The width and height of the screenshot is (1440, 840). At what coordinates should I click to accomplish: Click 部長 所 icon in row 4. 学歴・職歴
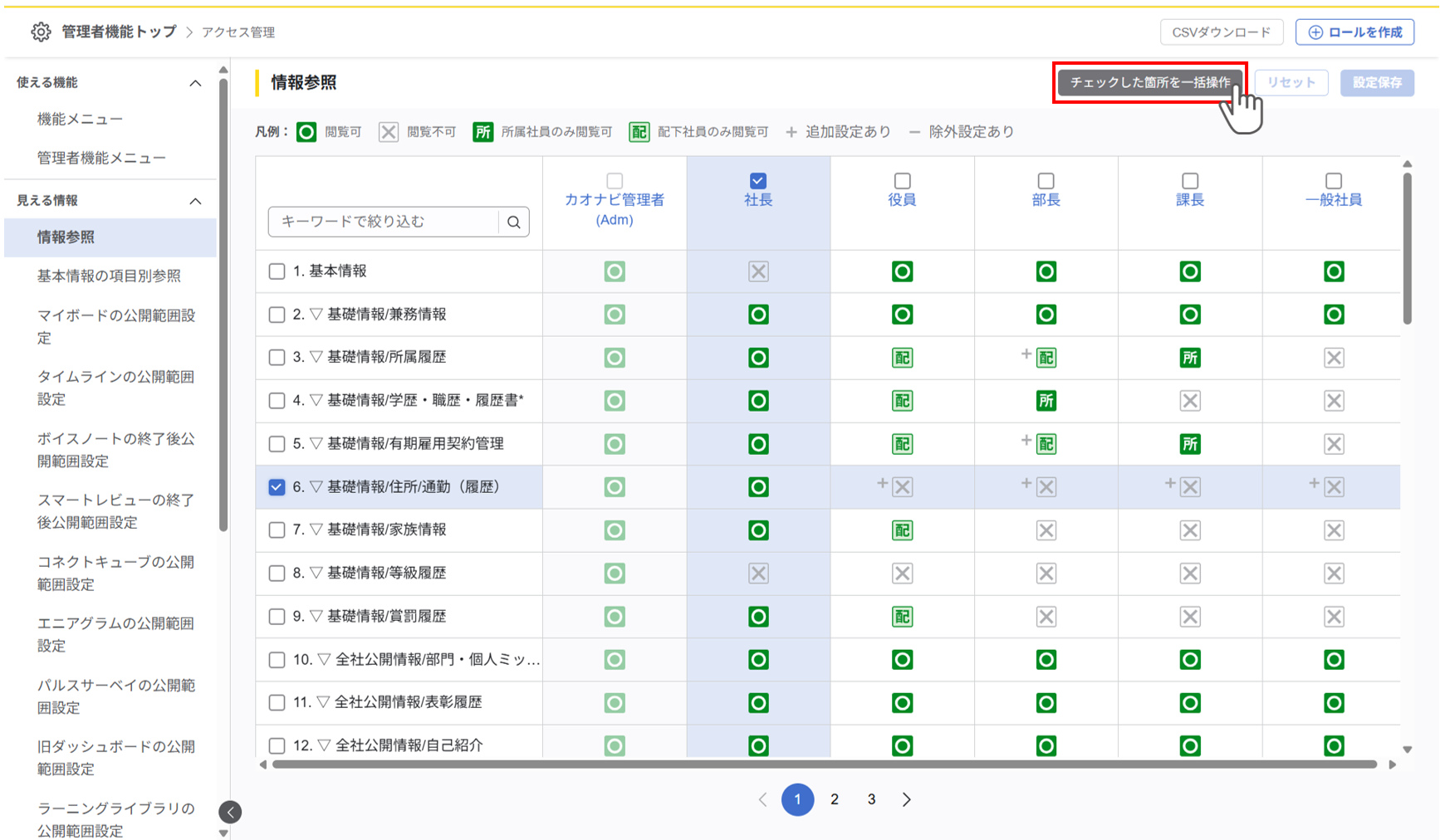coord(1046,401)
